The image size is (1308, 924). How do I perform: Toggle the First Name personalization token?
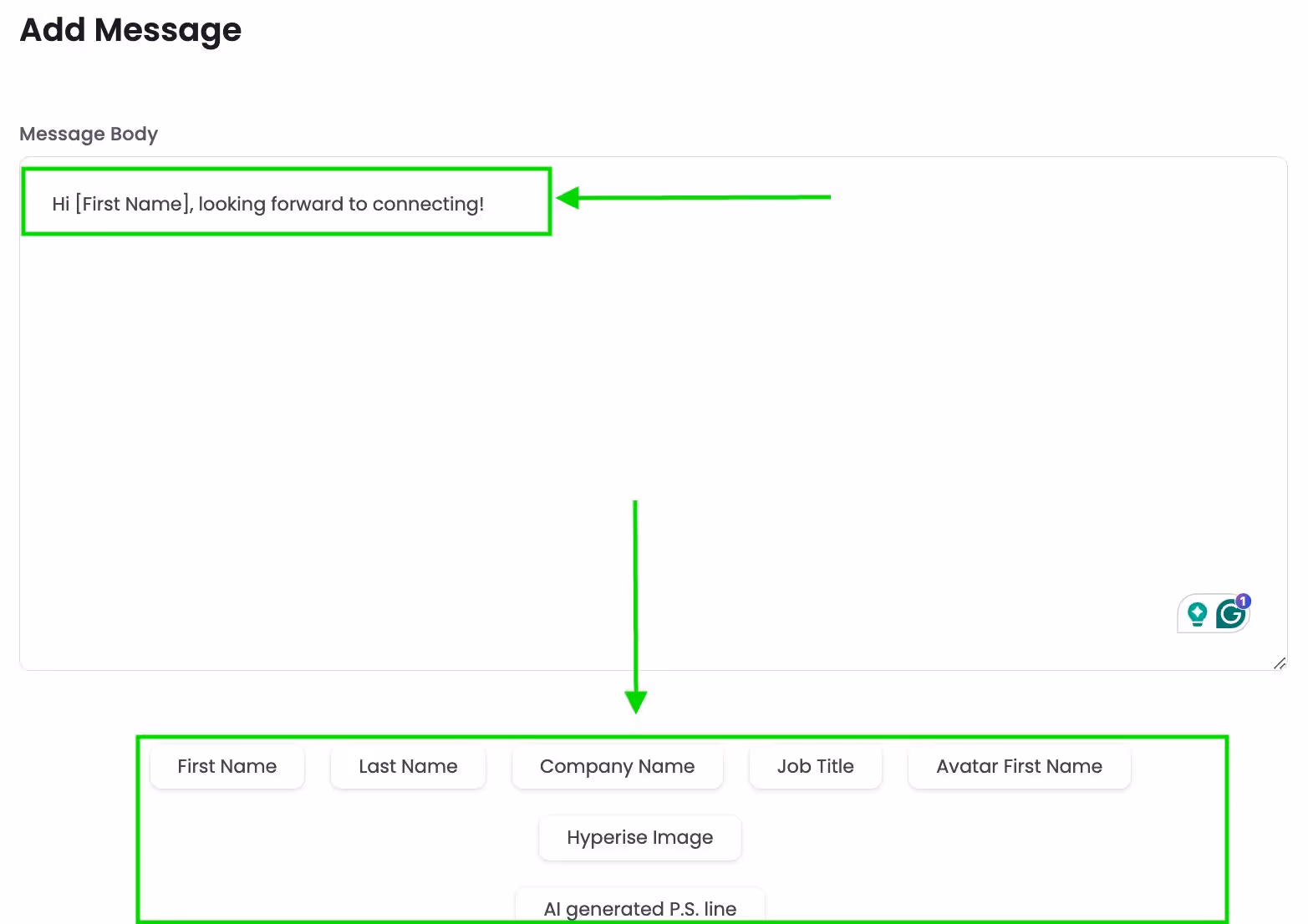click(x=226, y=766)
